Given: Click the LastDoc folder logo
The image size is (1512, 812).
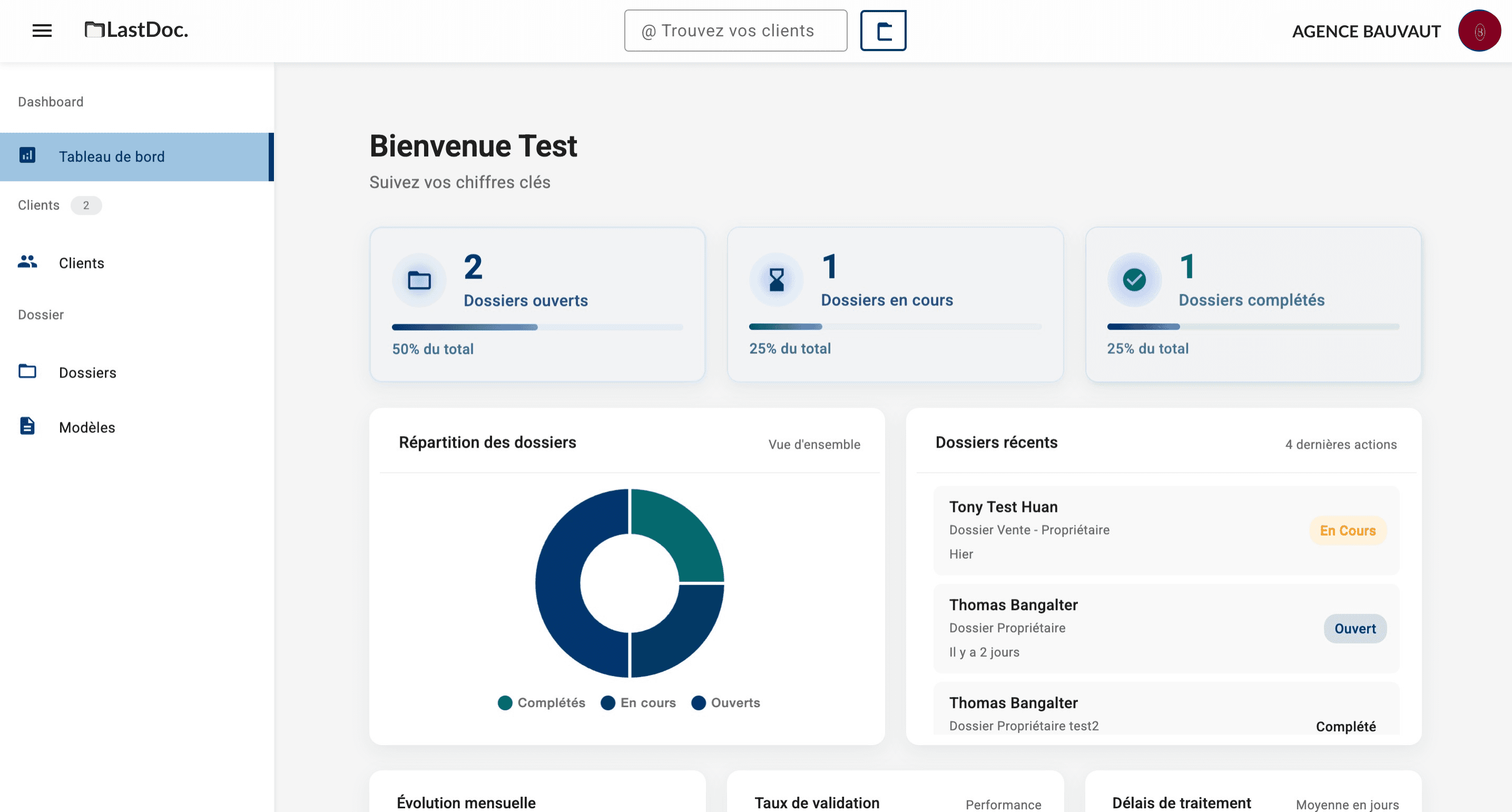Looking at the screenshot, I should 94,29.
